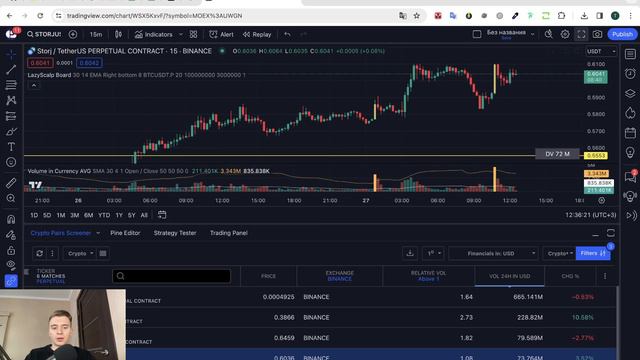Activate the zoom in tool
The image size is (640, 360).
point(11,198)
